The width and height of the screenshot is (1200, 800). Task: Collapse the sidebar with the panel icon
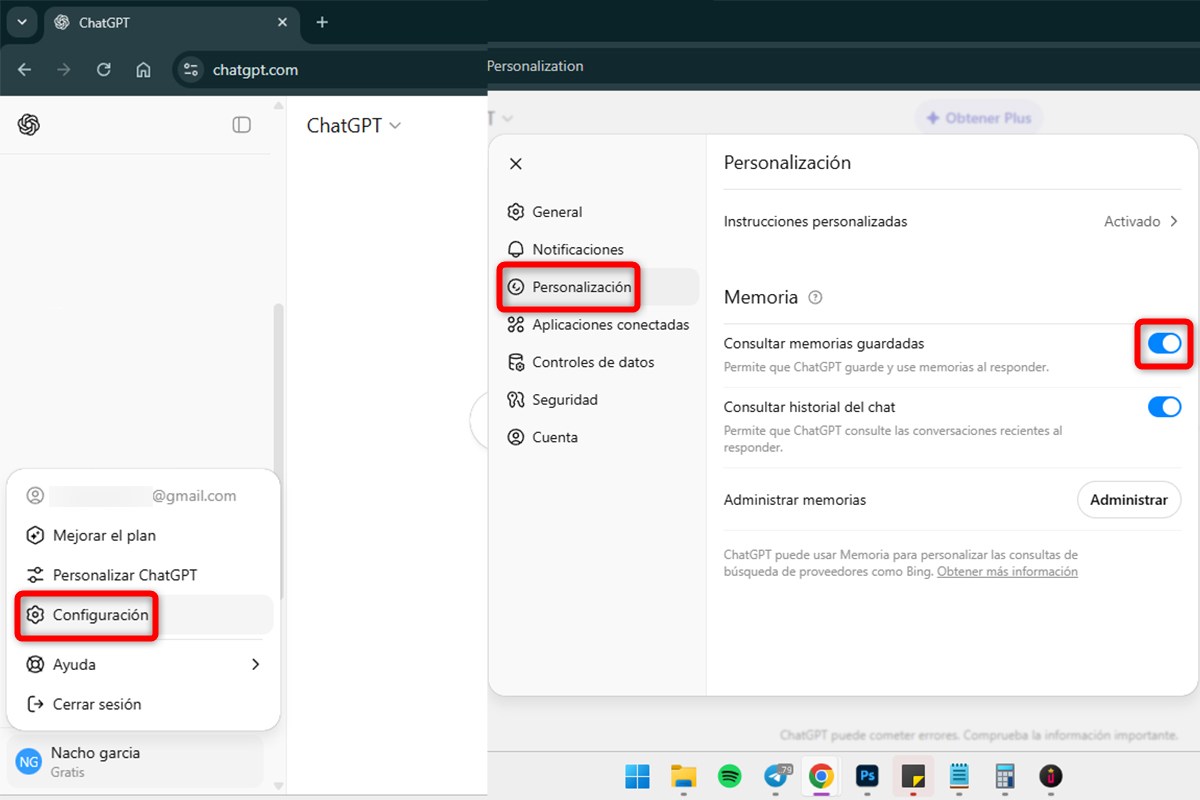pyautogui.click(x=241, y=125)
